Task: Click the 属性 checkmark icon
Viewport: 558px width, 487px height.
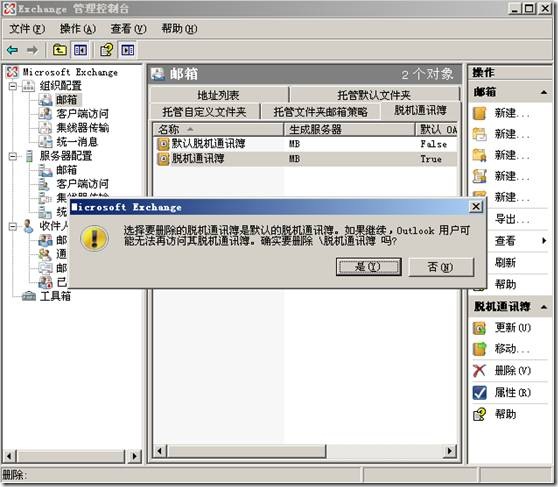Action: tap(479, 392)
